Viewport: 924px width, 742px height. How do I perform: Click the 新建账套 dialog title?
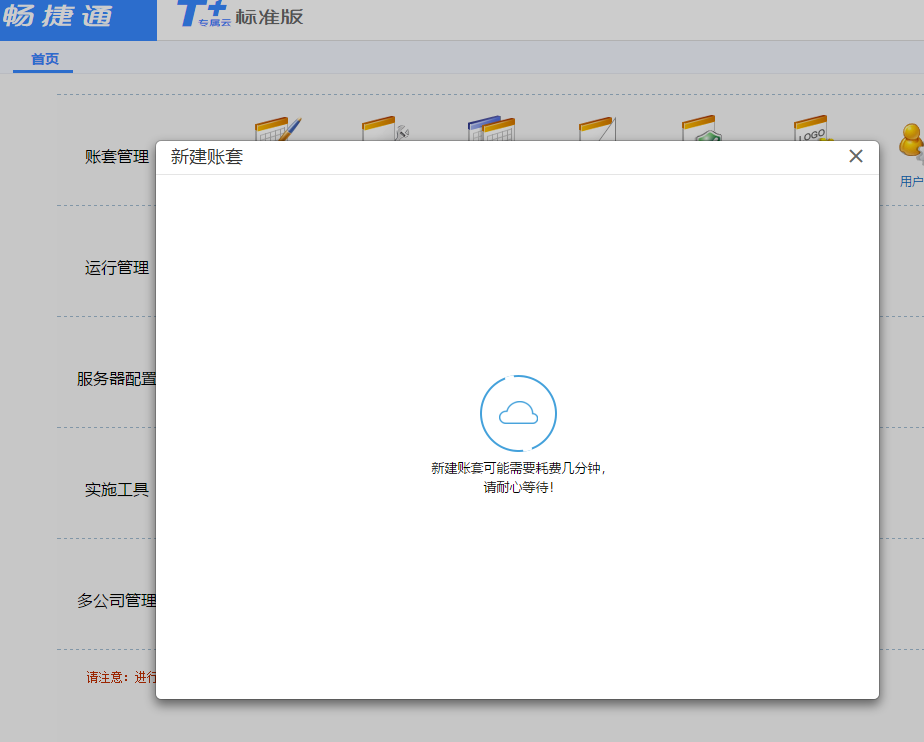(x=207, y=157)
